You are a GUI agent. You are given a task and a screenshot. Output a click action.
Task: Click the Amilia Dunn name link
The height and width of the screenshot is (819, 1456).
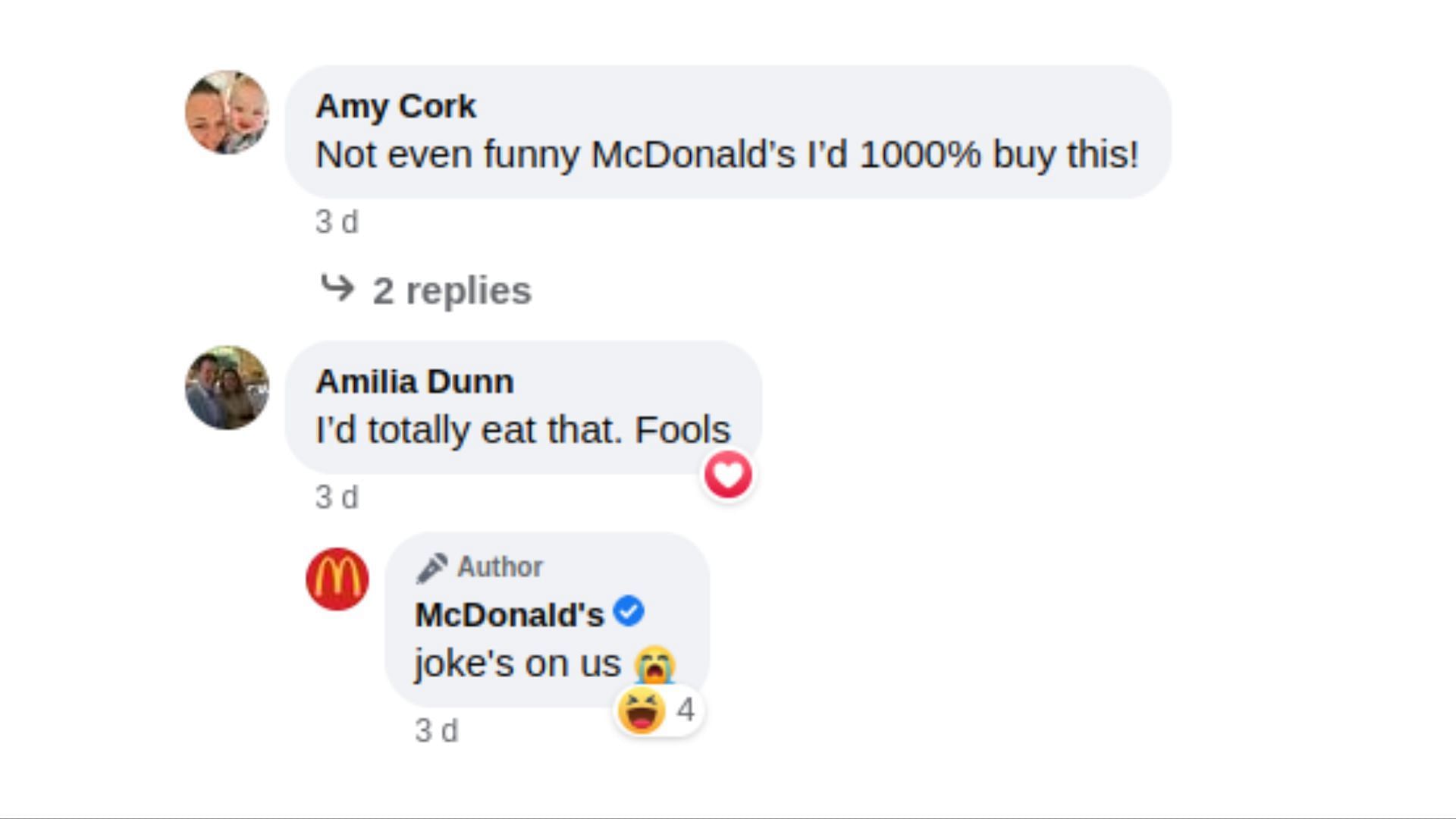pos(415,381)
